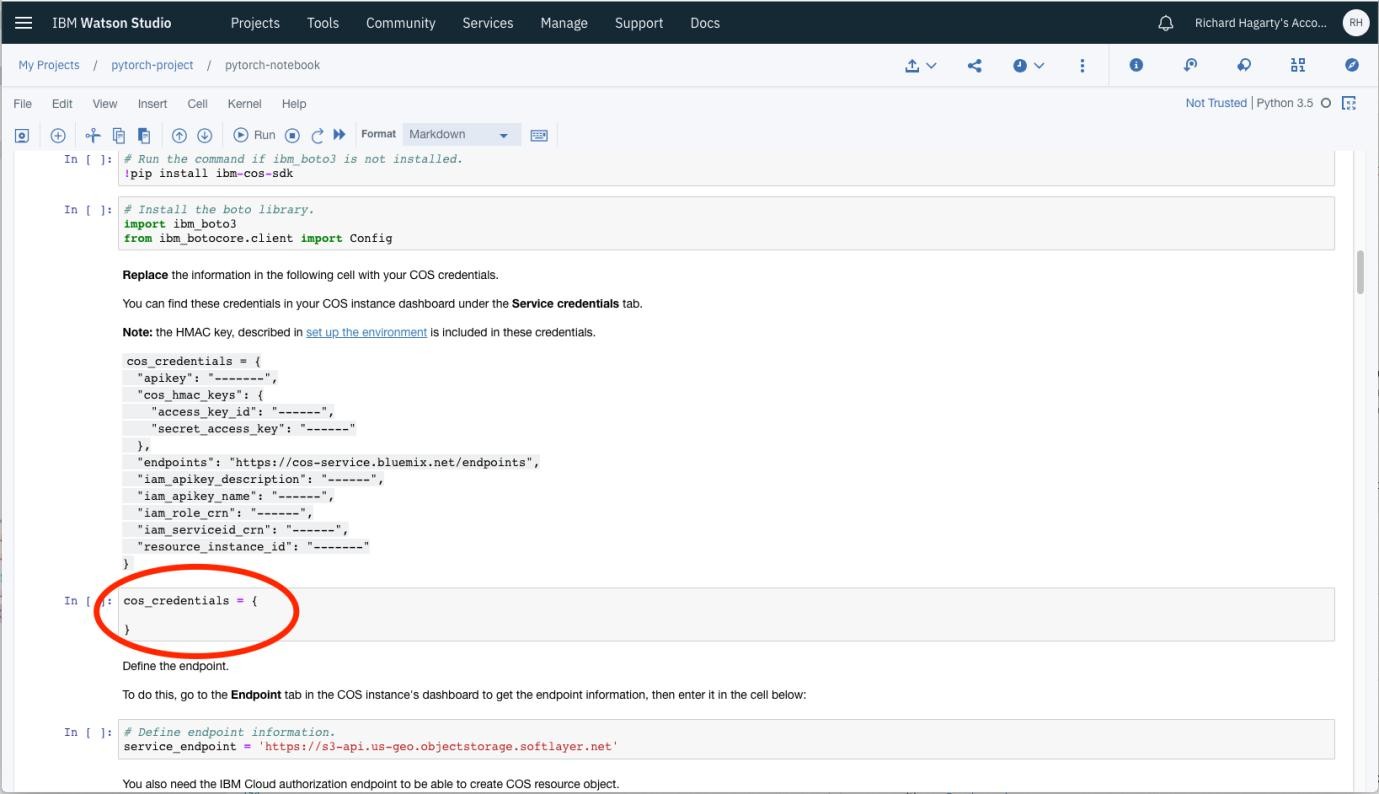Move the selected cell up
1379x794 pixels.
(179, 134)
